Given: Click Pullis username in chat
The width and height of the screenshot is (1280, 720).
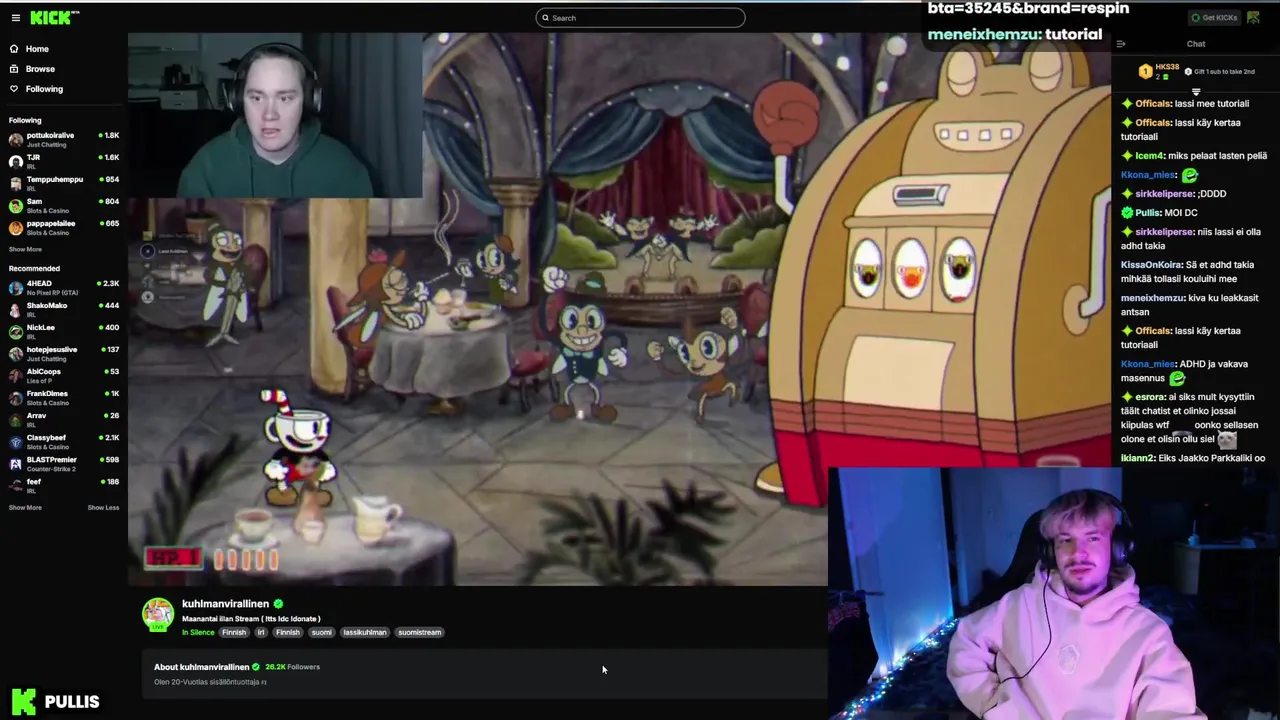Looking at the screenshot, I should [1148, 213].
